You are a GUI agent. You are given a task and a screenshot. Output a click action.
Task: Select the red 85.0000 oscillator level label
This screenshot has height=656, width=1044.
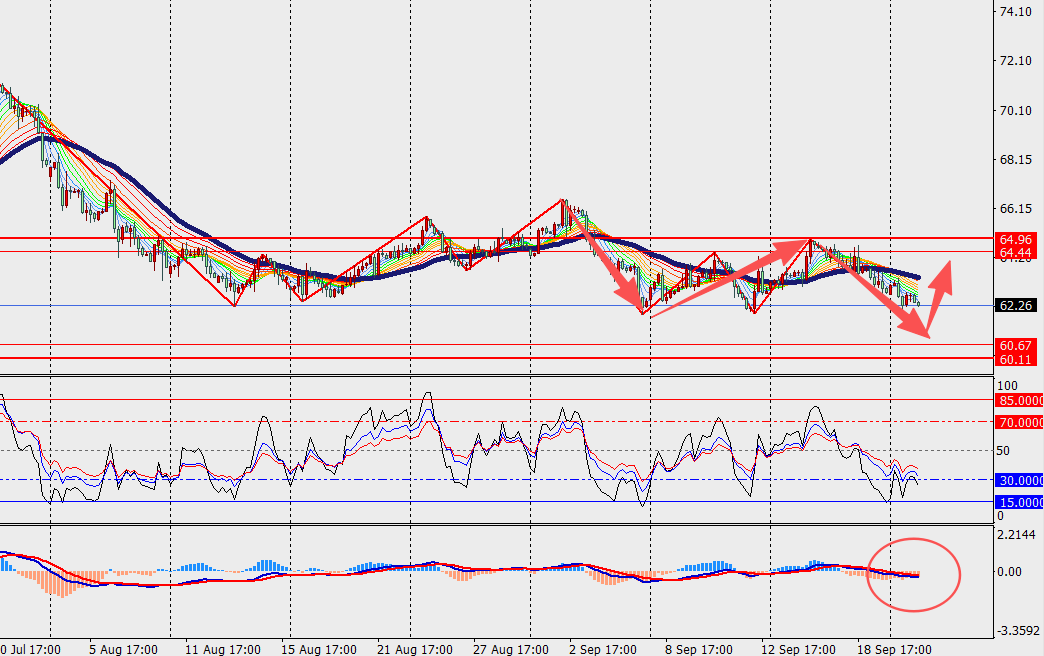[1019, 400]
